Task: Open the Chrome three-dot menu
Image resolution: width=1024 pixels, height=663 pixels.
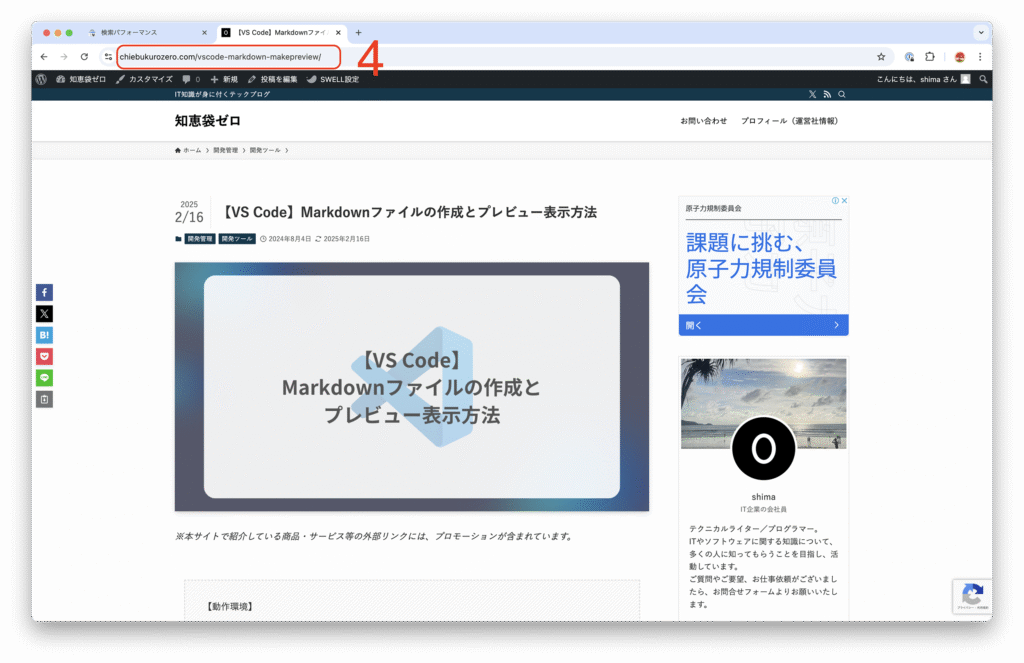Action: pyautogui.click(x=980, y=57)
